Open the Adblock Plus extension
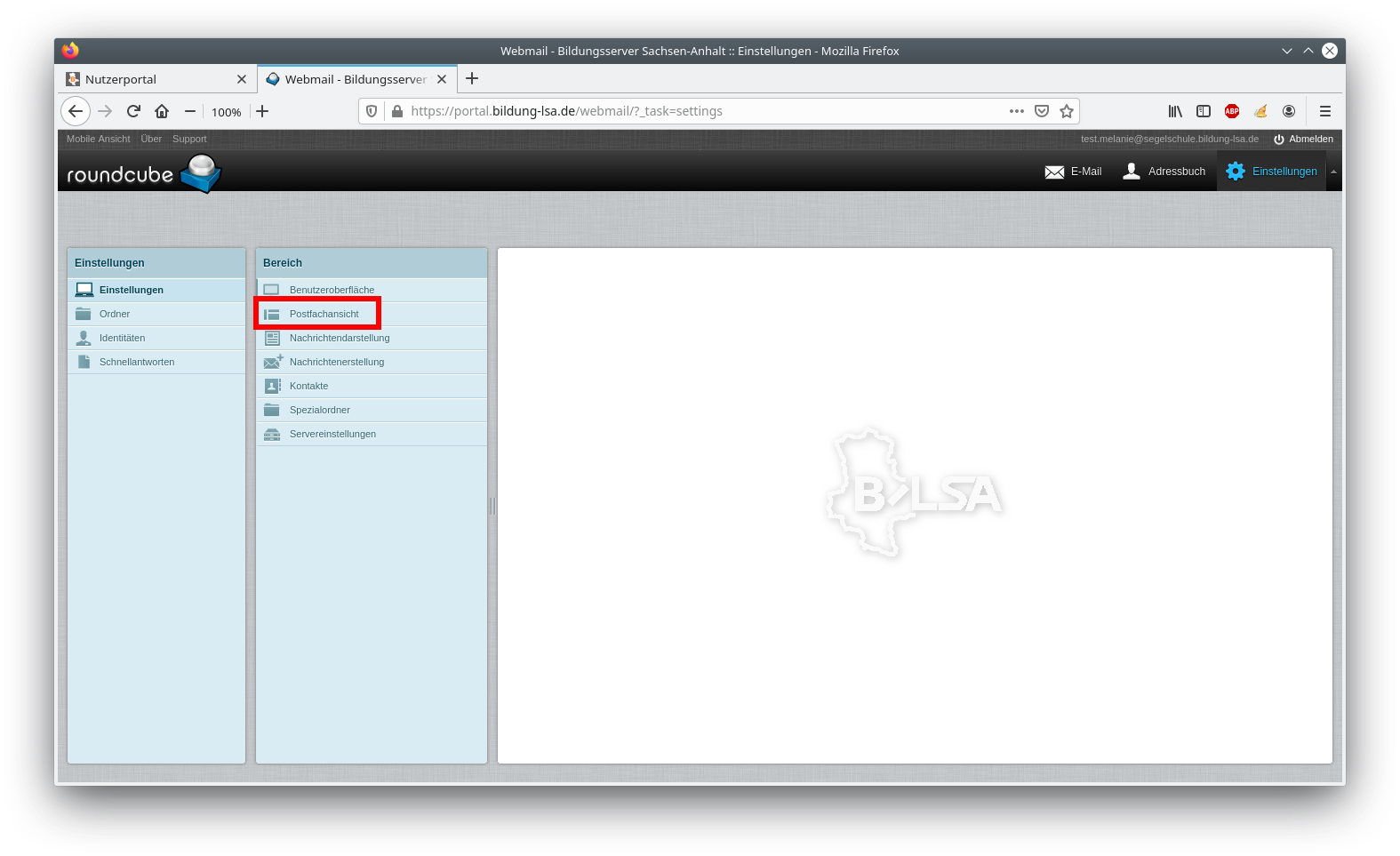The height and width of the screenshot is (856, 1400). pos(1232,111)
